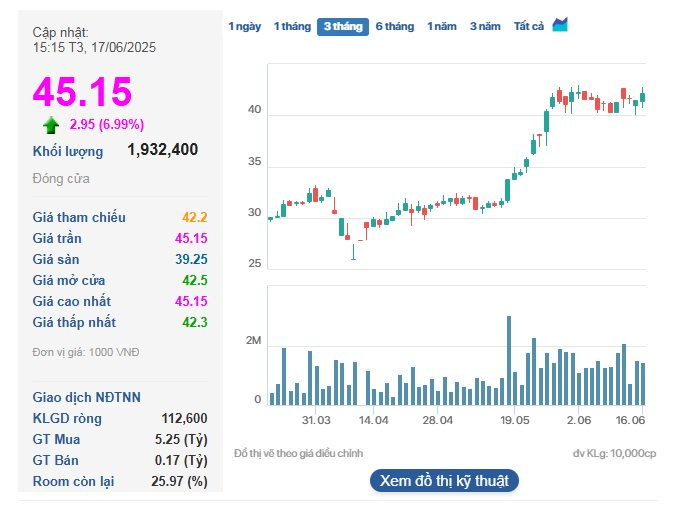Click the green up arrow icon
Image resolution: width=686 pixels, height=508 pixels.
tap(51, 125)
